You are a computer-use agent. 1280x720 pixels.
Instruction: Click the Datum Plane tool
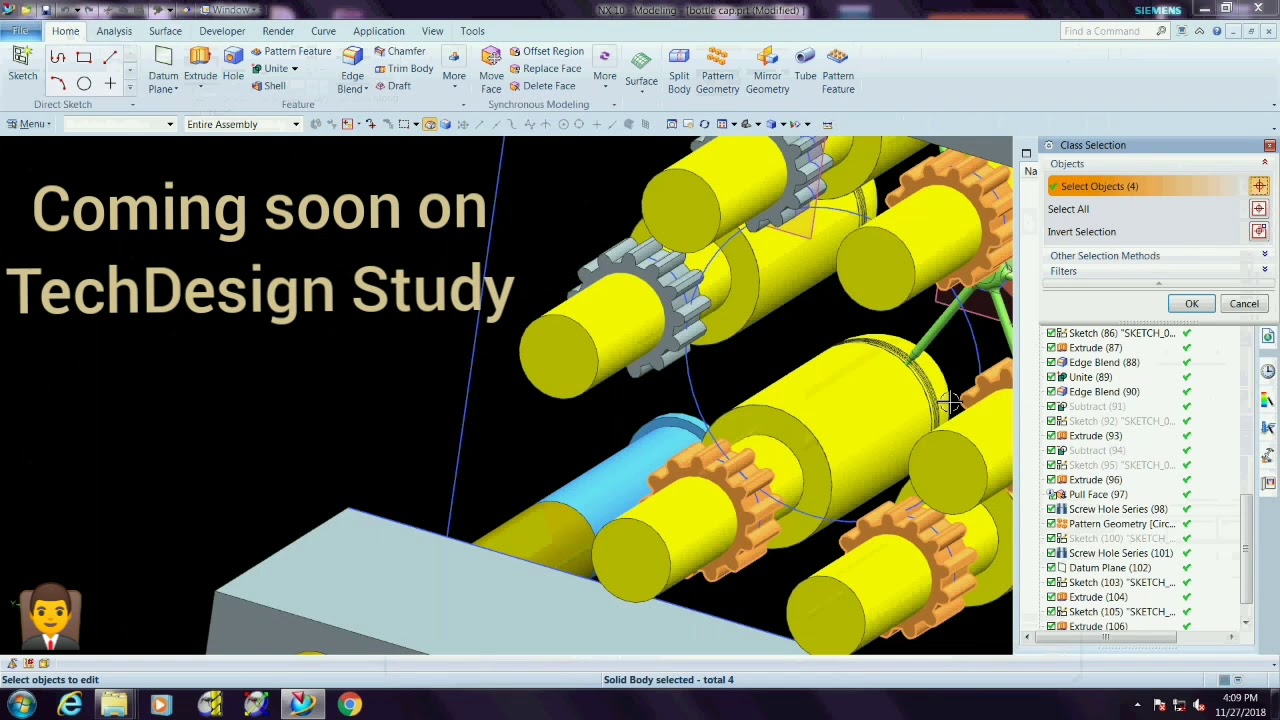click(163, 70)
